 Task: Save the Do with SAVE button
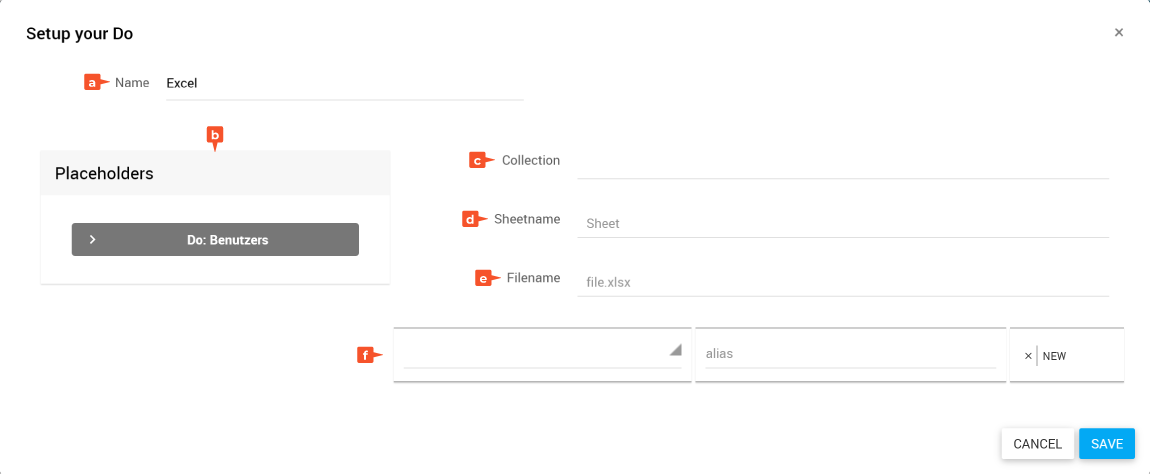(1106, 444)
